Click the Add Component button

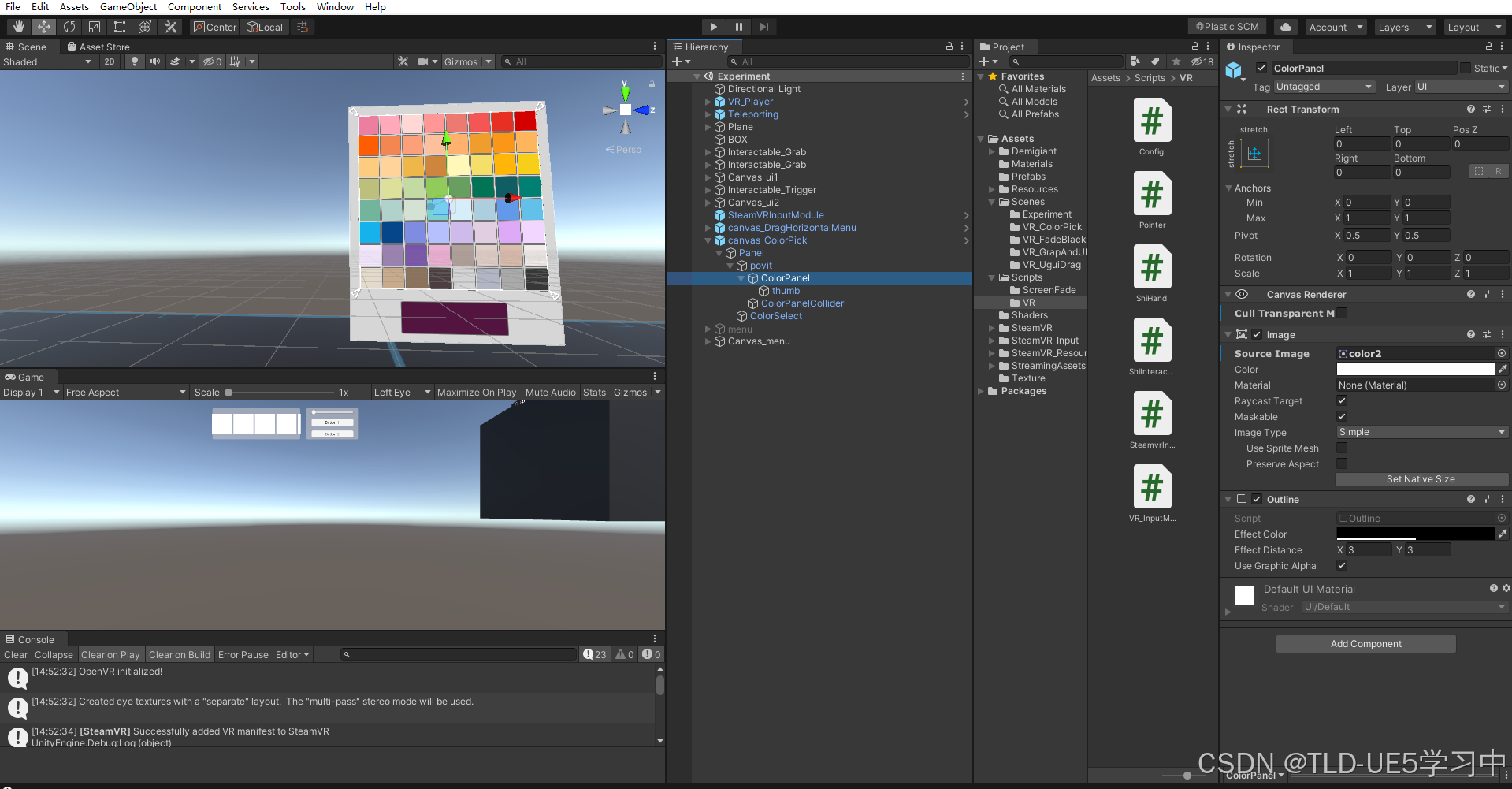coord(1366,644)
